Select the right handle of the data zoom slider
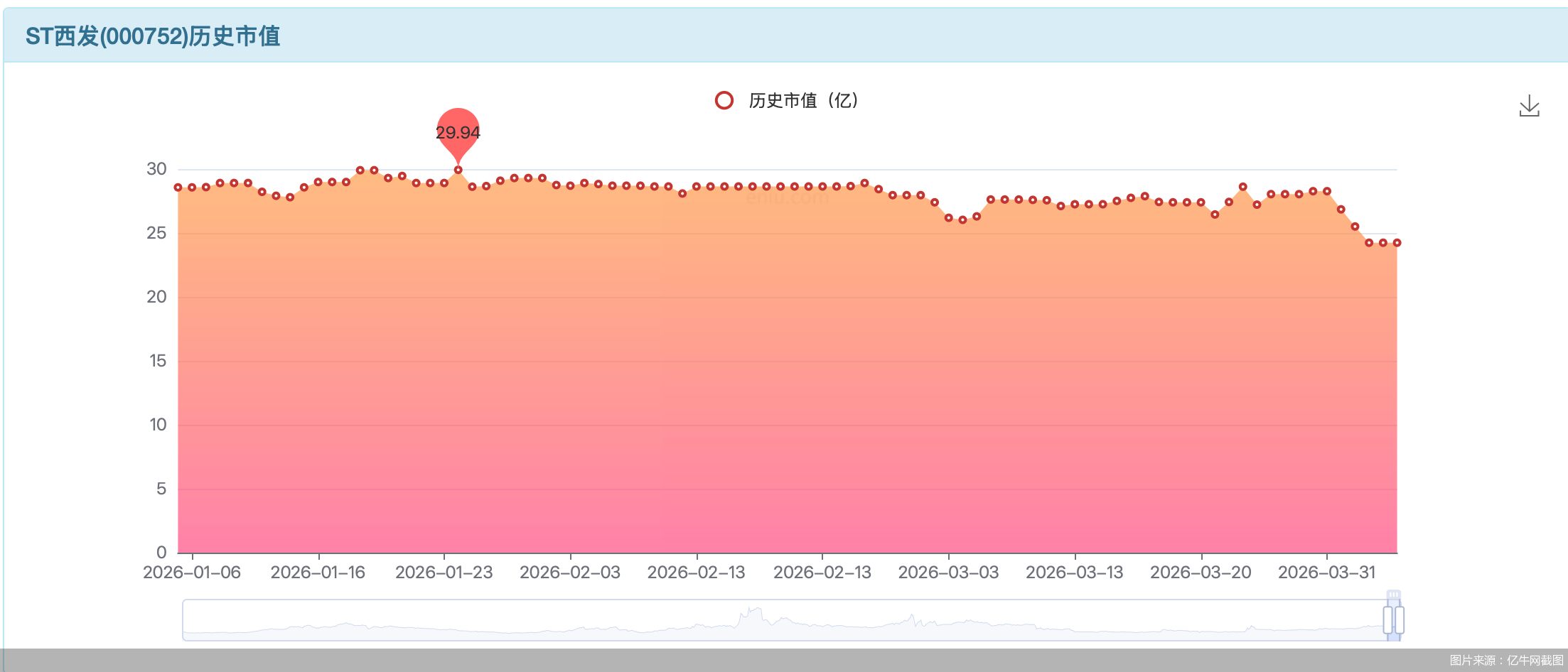 pos(1400,620)
